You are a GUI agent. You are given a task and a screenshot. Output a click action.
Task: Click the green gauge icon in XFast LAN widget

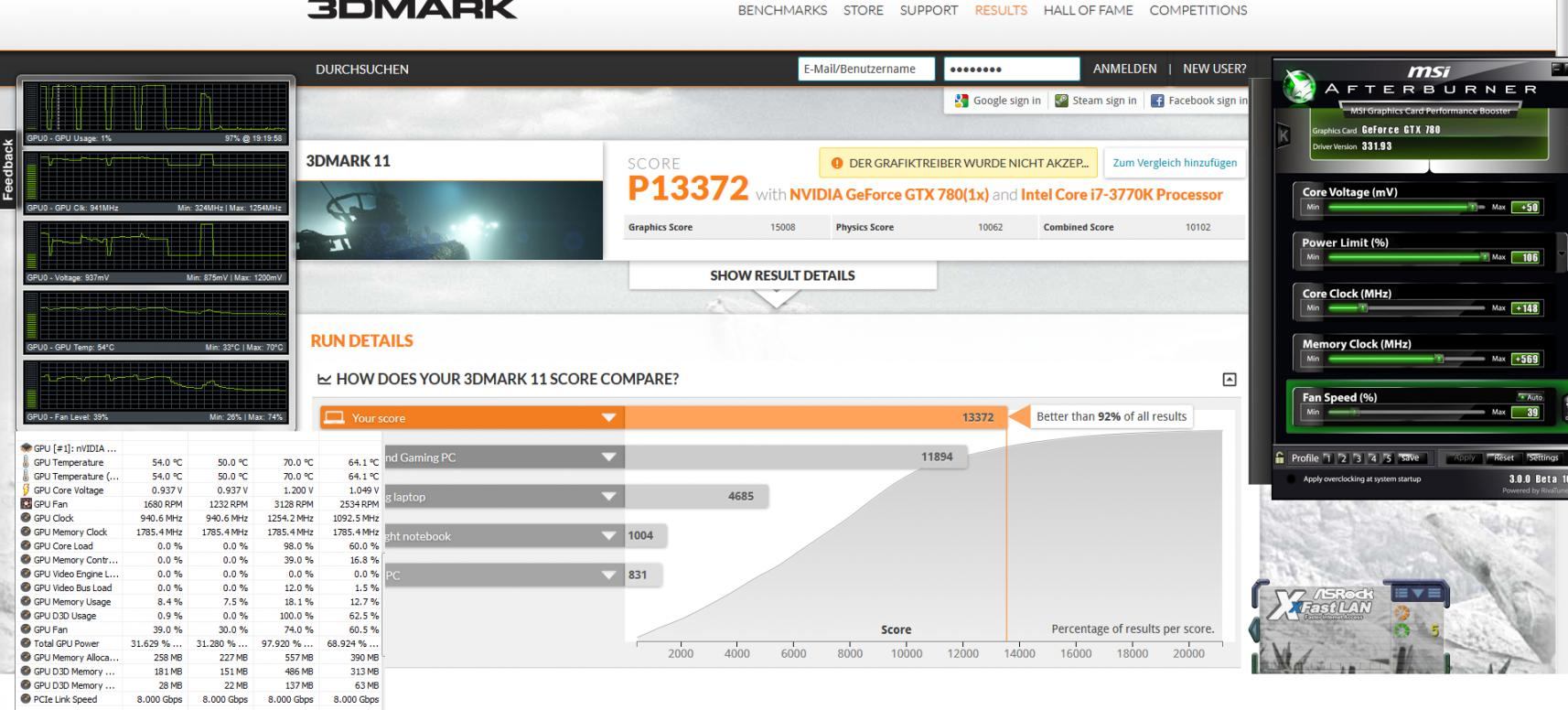click(1402, 630)
